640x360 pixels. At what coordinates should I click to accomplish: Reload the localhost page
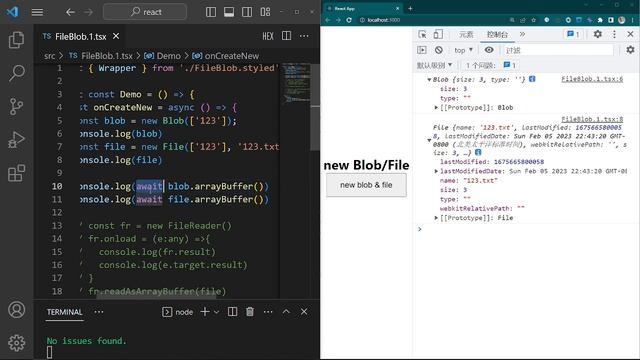[349, 20]
